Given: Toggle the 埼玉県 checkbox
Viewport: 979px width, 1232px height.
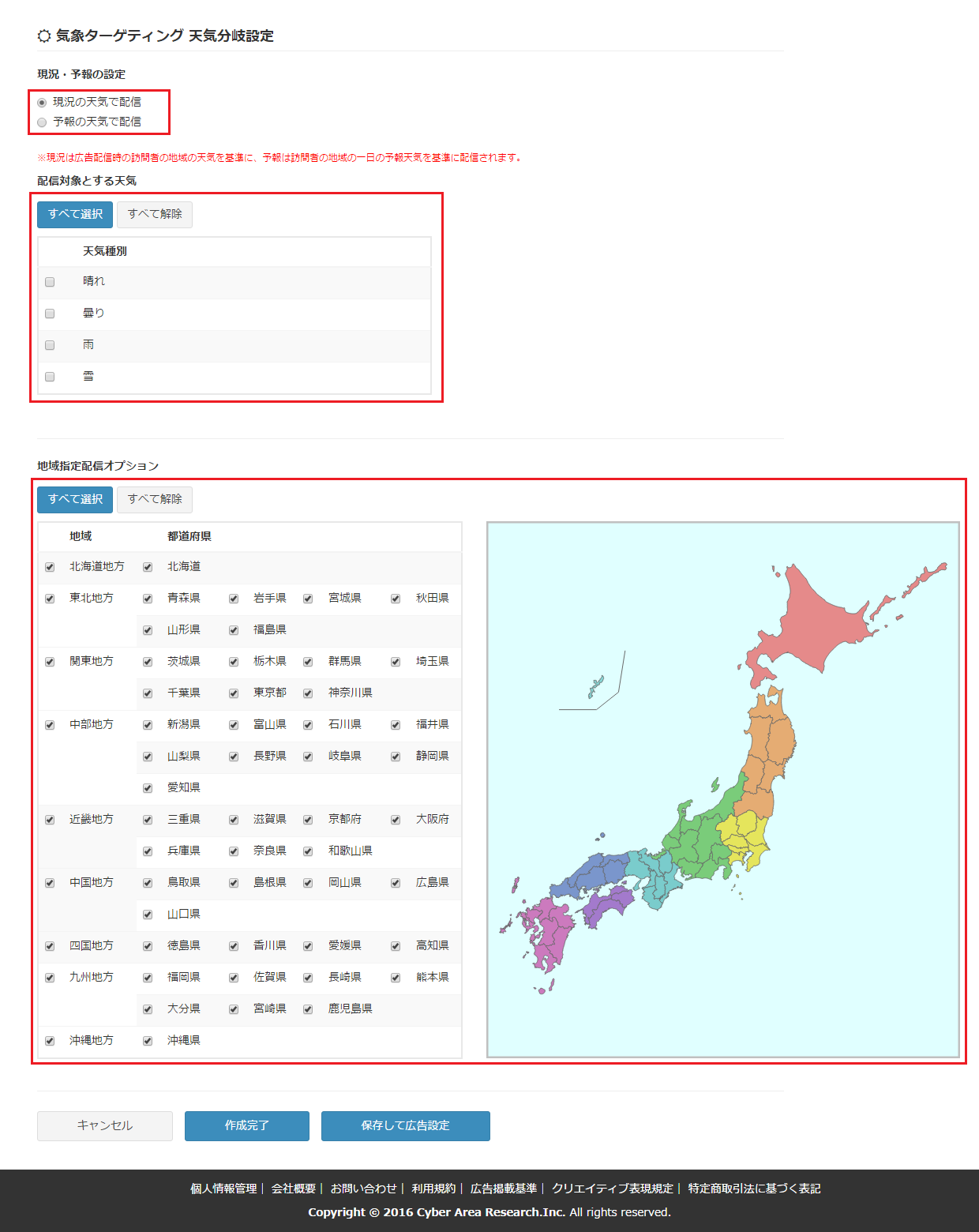Looking at the screenshot, I should coord(396,662).
